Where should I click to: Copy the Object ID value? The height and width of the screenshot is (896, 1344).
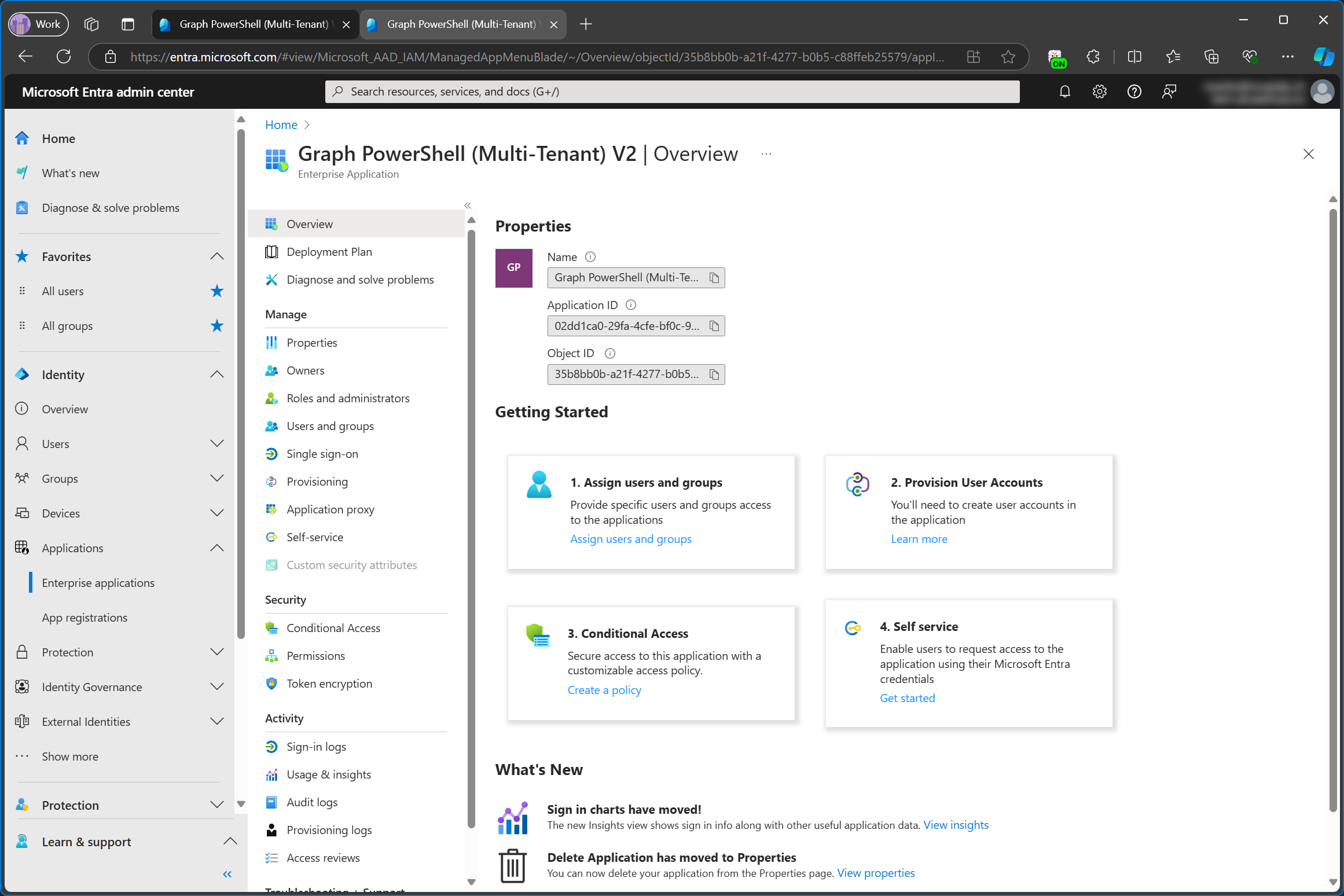(x=714, y=374)
